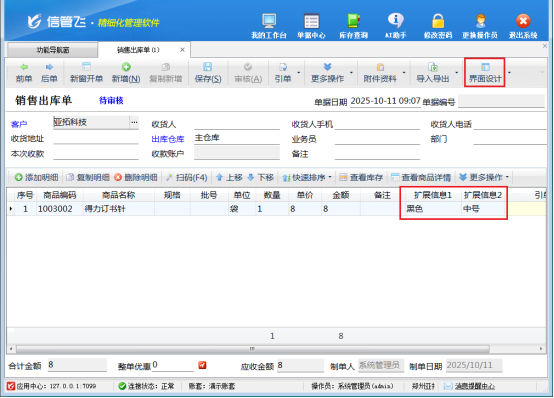Click 附件资料 attachments button
Image resolution: width=554 pixels, height=398 pixels.
point(380,73)
